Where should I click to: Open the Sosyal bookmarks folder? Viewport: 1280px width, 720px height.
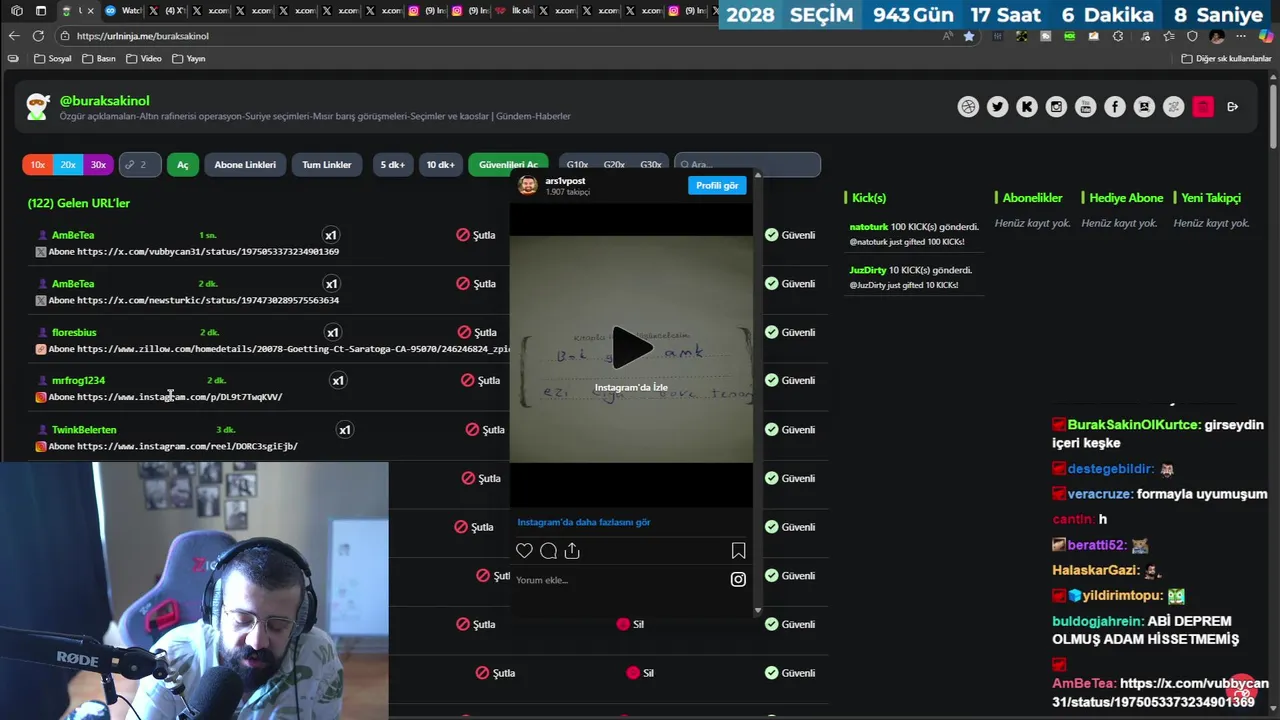[x=53, y=58]
